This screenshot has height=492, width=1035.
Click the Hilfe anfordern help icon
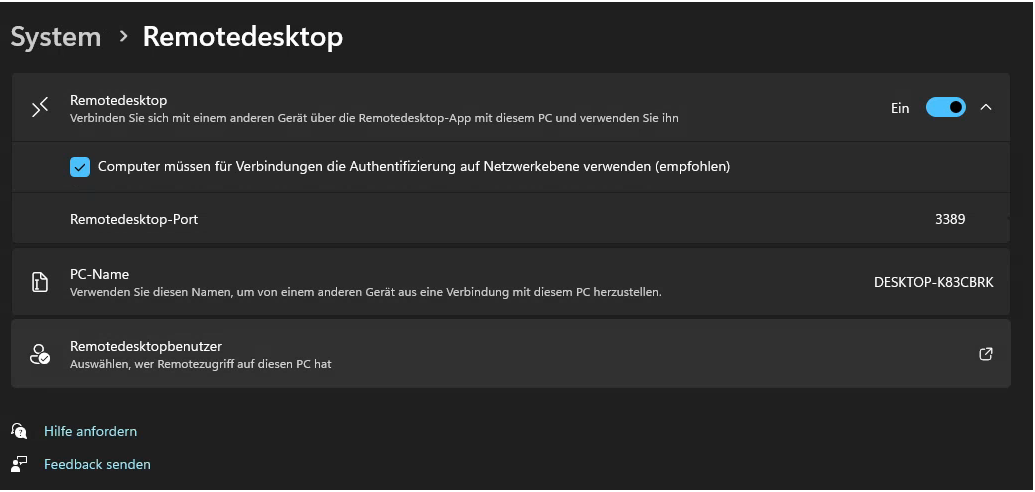pyautogui.click(x=19, y=431)
